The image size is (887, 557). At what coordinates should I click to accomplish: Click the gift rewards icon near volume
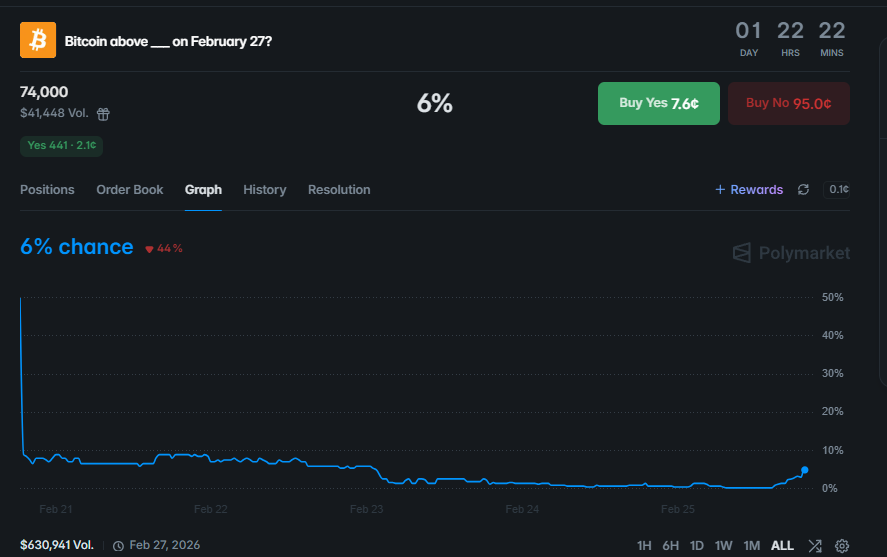[103, 114]
